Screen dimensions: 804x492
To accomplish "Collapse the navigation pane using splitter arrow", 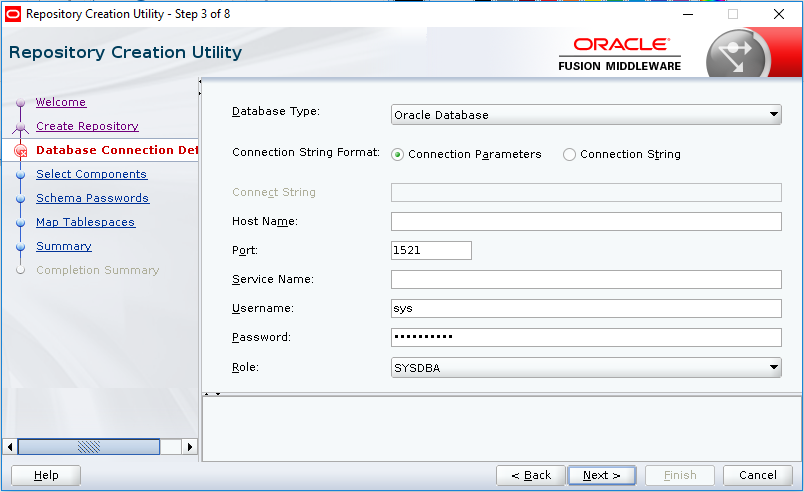I will (200, 81).
